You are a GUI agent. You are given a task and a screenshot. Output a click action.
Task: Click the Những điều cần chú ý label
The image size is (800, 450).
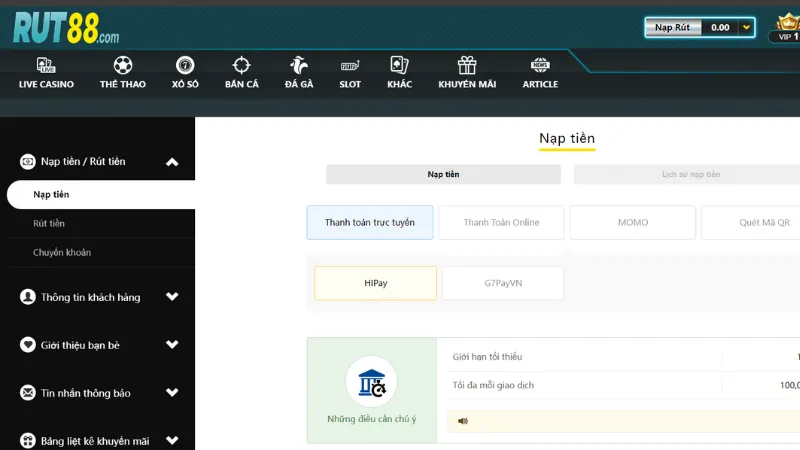tap(371, 419)
